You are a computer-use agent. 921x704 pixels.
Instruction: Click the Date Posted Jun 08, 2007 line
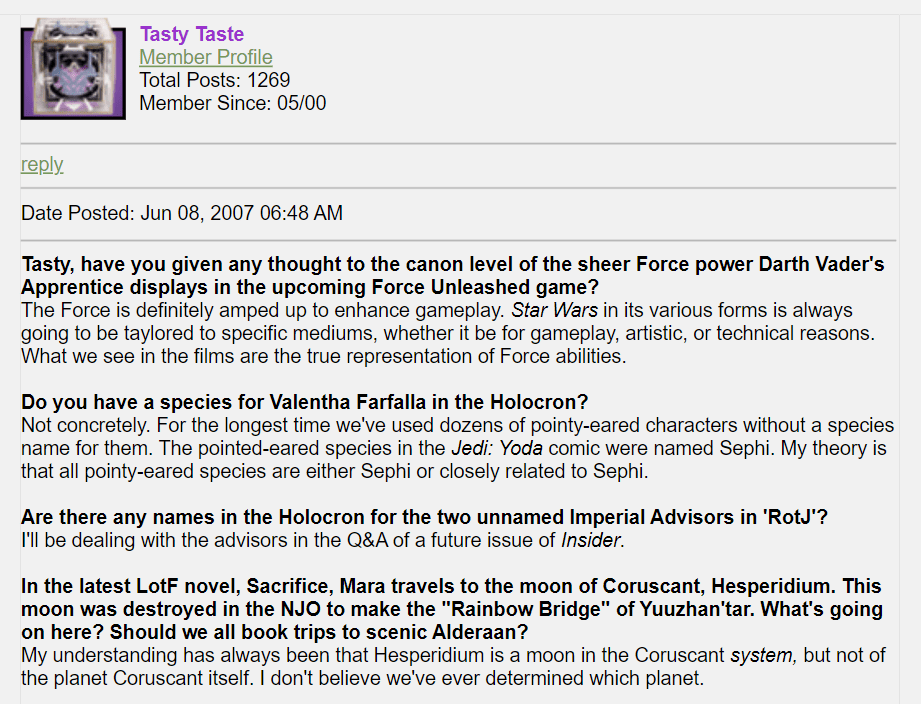pos(182,213)
